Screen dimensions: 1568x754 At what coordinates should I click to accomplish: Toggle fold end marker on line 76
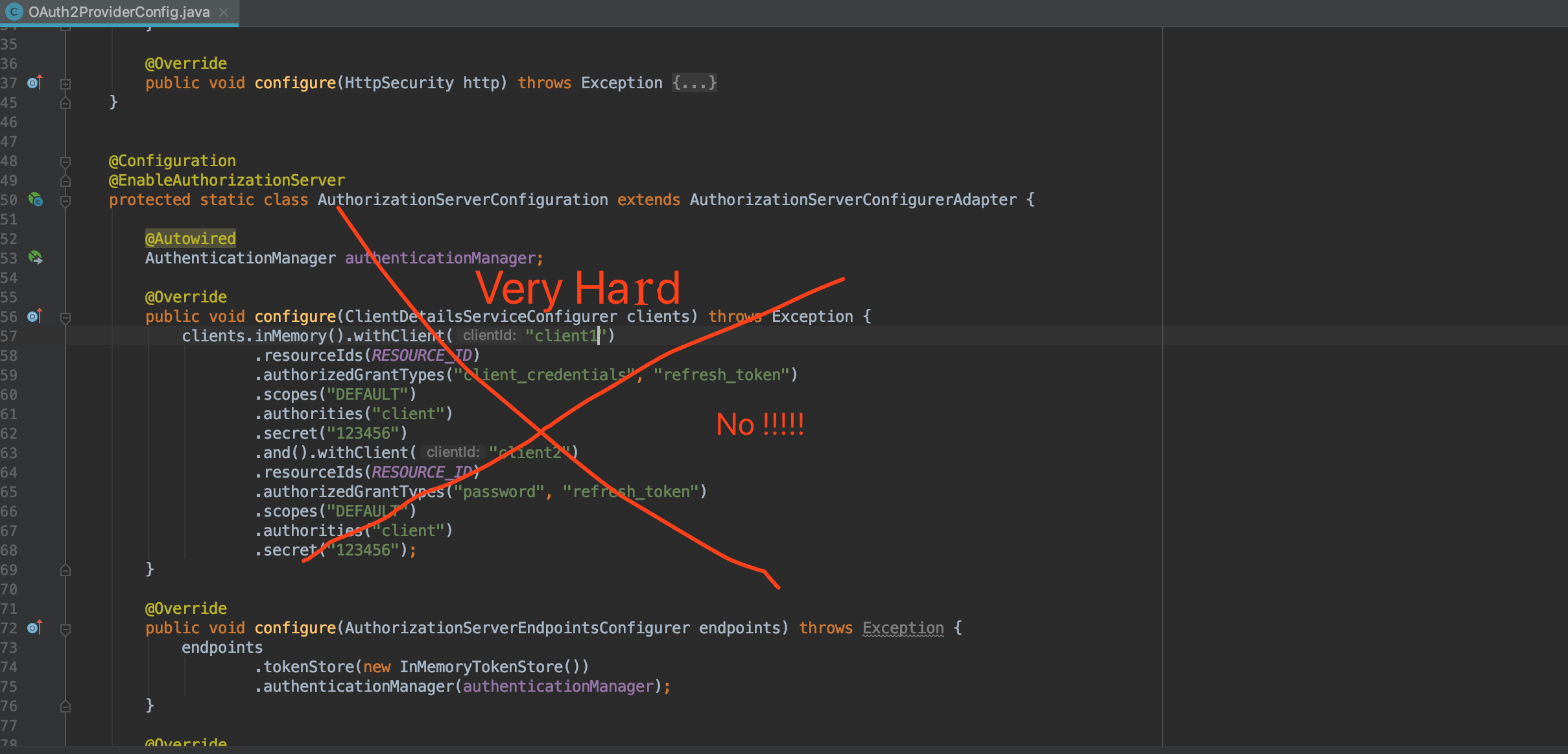coord(65,707)
